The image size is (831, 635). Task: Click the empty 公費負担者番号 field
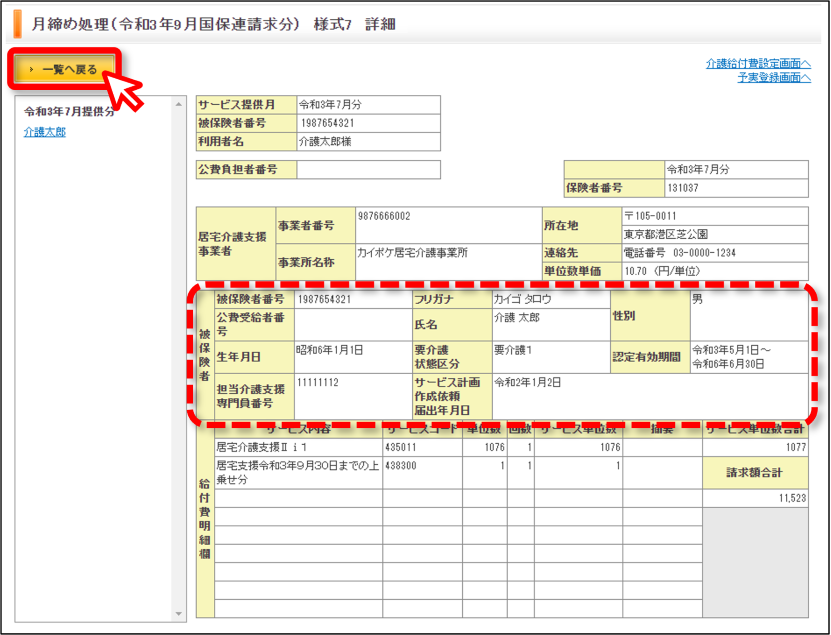(368, 170)
